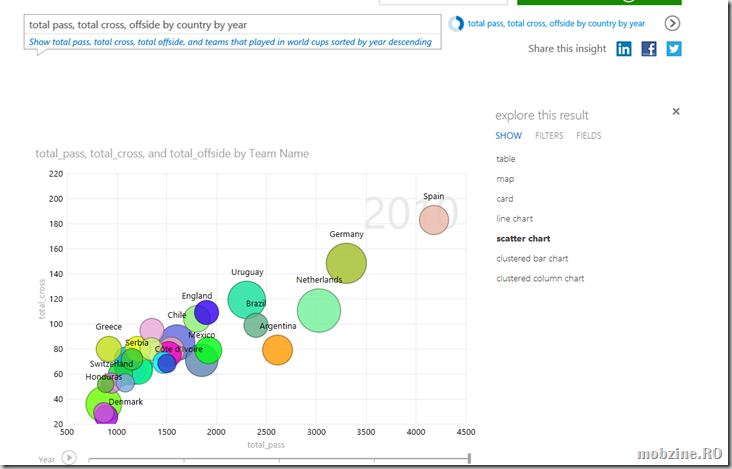Switch to the SHOW tab
732x469 pixels.
[x=508, y=136]
